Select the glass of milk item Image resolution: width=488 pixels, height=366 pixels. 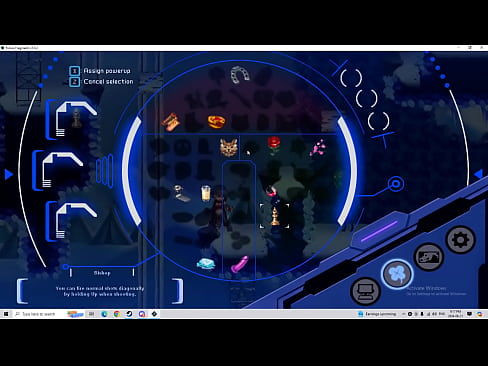pos(206,193)
